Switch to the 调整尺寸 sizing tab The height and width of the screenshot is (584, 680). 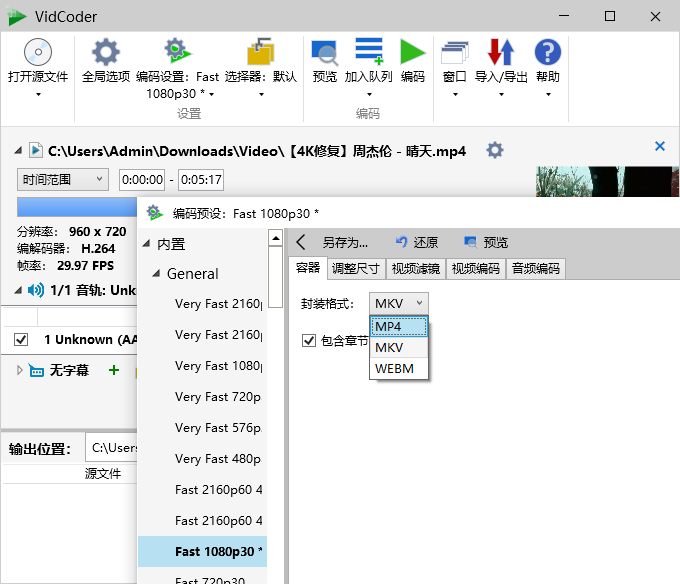(356, 269)
